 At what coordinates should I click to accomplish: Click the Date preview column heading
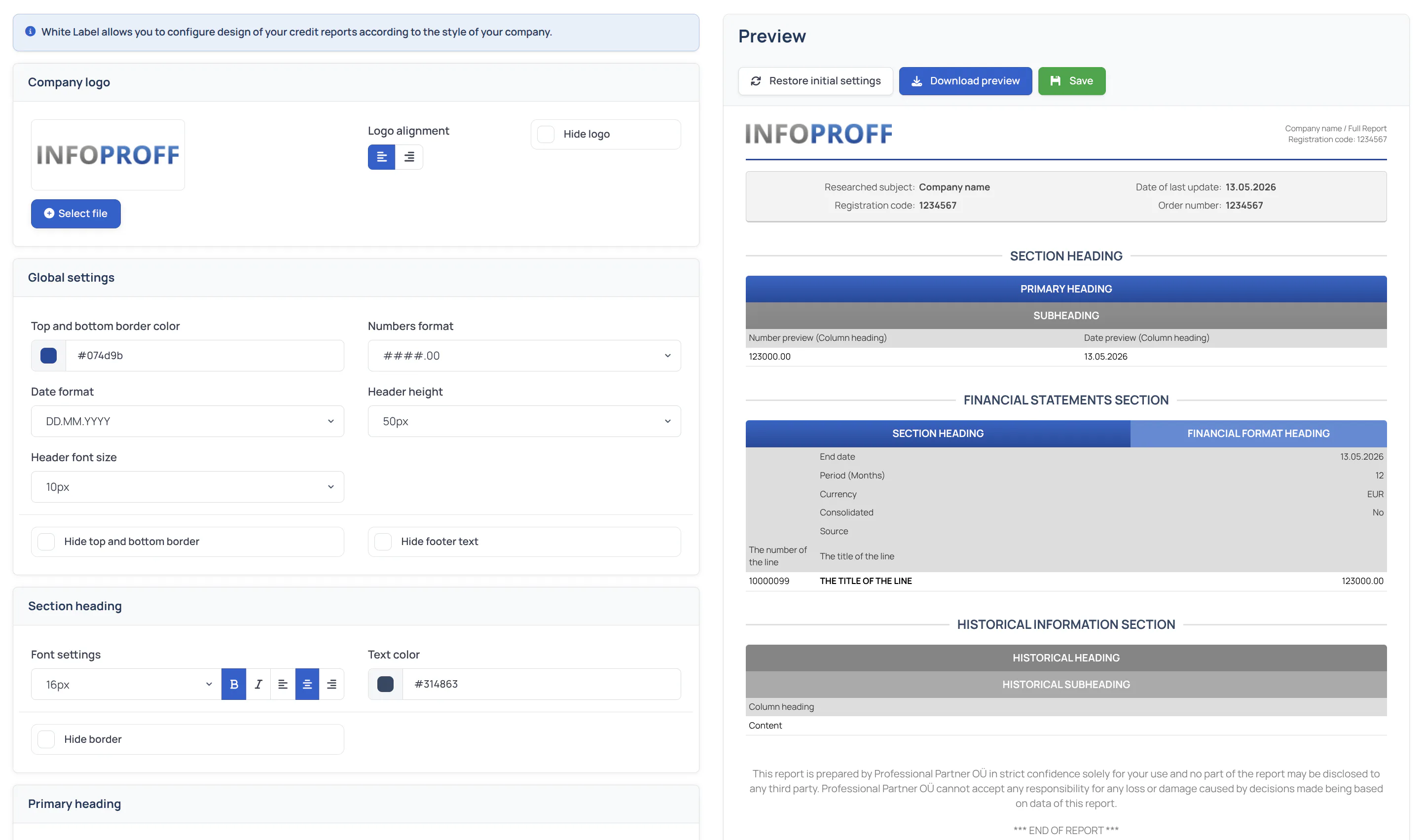point(1146,338)
